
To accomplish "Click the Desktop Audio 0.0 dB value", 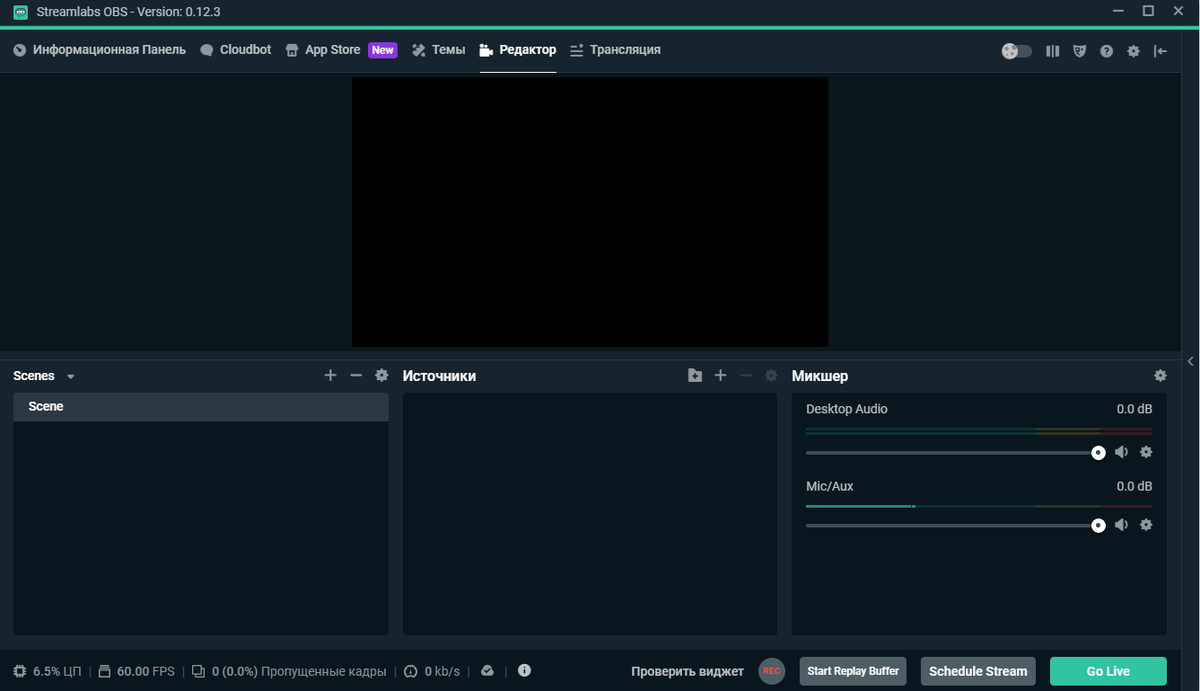I will pyautogui.click(x=1134, y=409).
